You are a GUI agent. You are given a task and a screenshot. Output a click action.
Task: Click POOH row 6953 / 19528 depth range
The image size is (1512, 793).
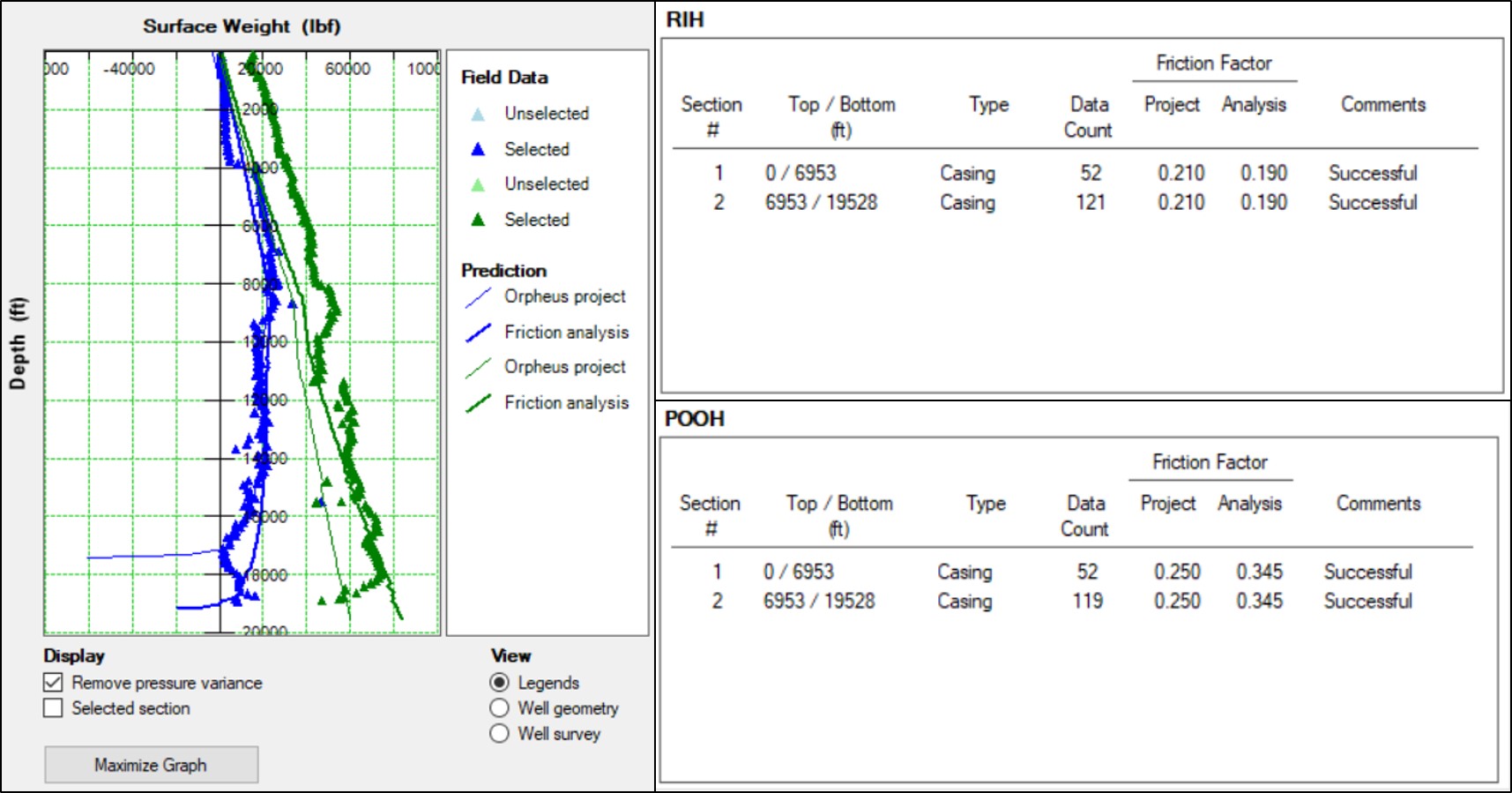(x=819, y=601)
